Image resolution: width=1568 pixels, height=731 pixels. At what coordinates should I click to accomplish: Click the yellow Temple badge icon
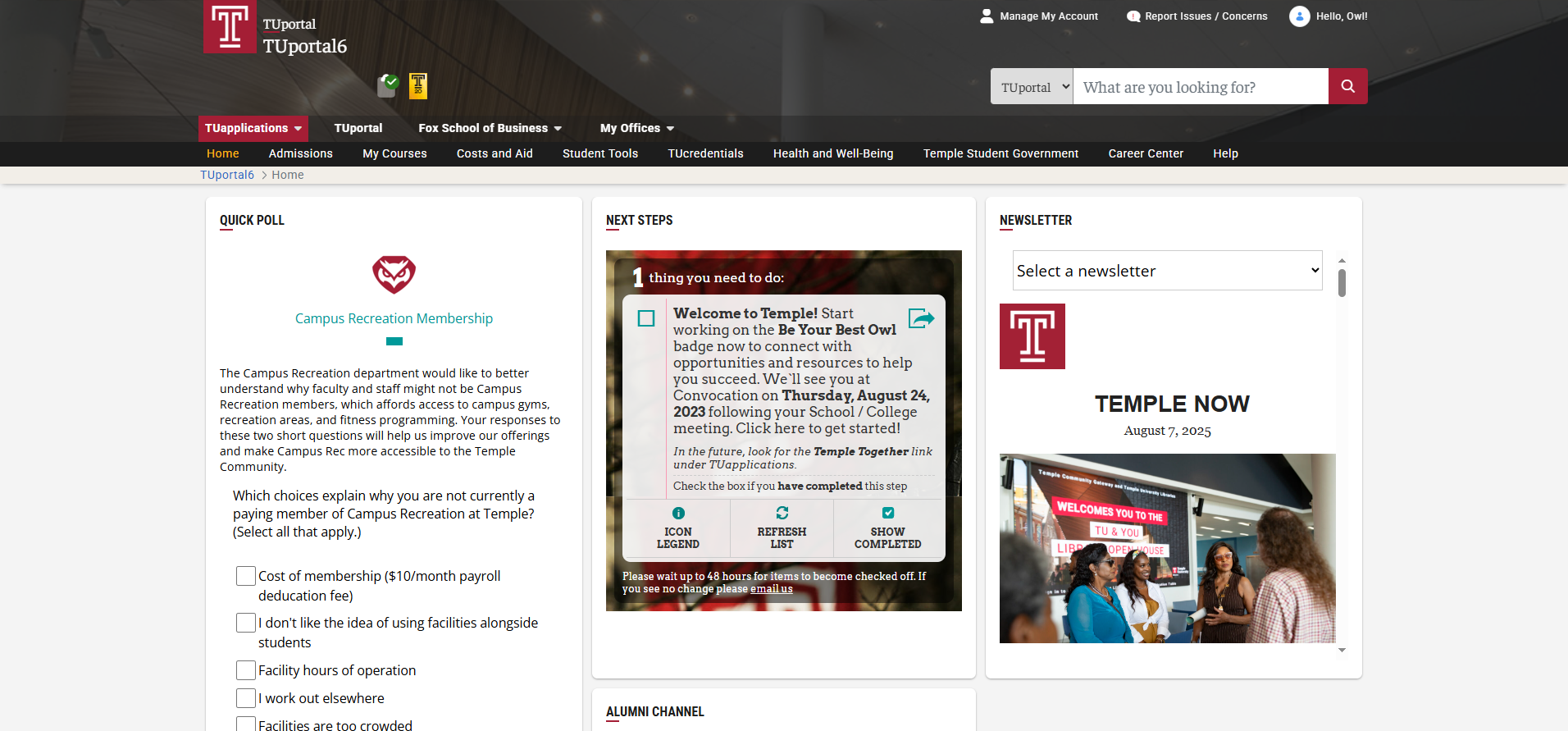(418, 85)
